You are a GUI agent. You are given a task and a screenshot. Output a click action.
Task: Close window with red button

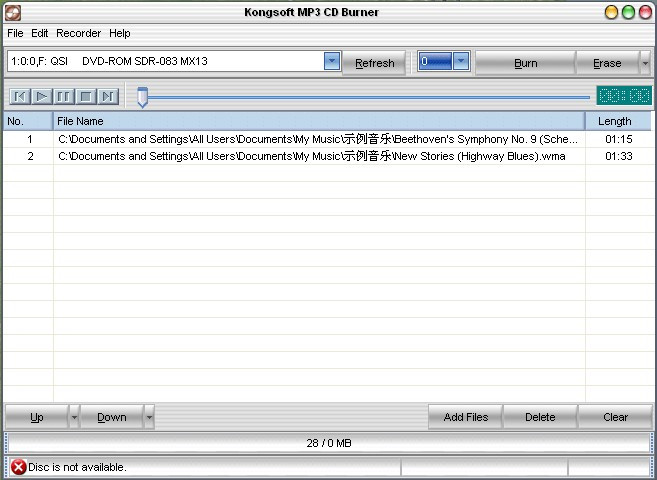point(645,13)
